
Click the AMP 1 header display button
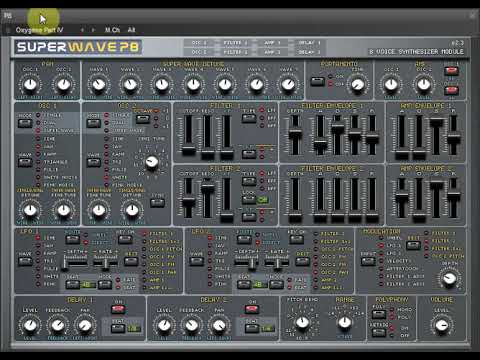coord(272,43)
